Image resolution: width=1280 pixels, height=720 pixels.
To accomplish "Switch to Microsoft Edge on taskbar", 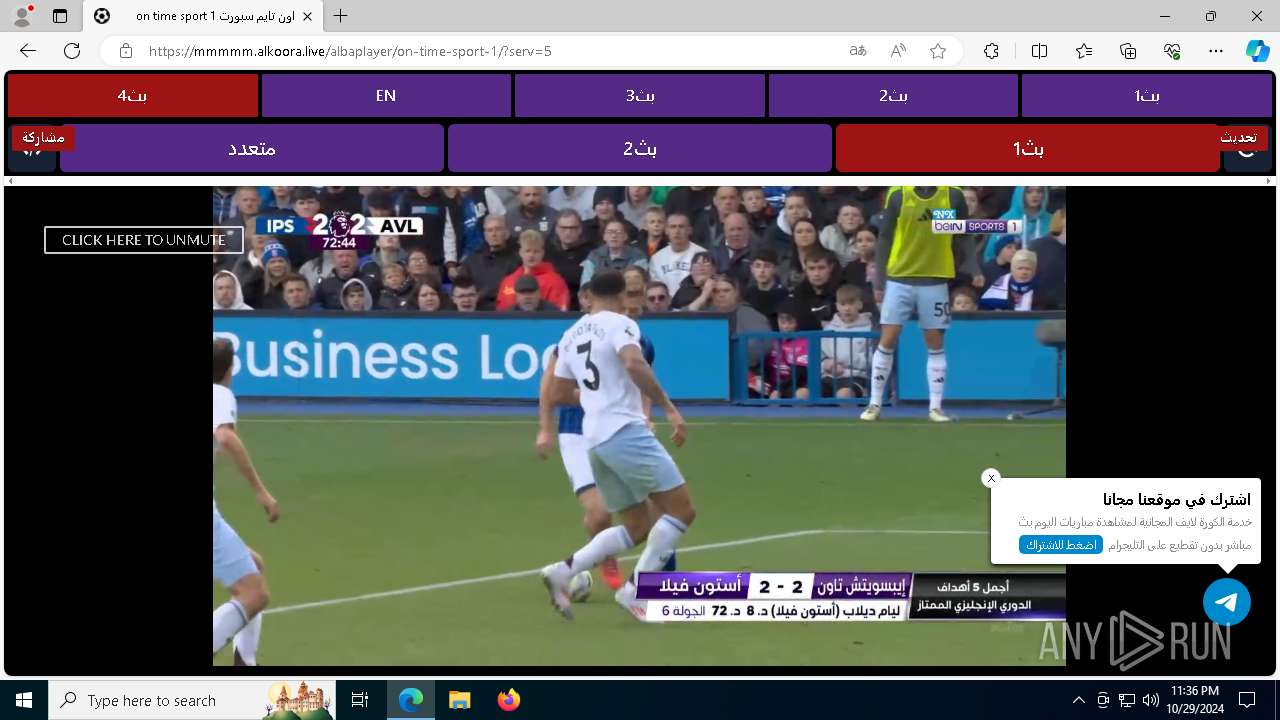I will point(411,700).
